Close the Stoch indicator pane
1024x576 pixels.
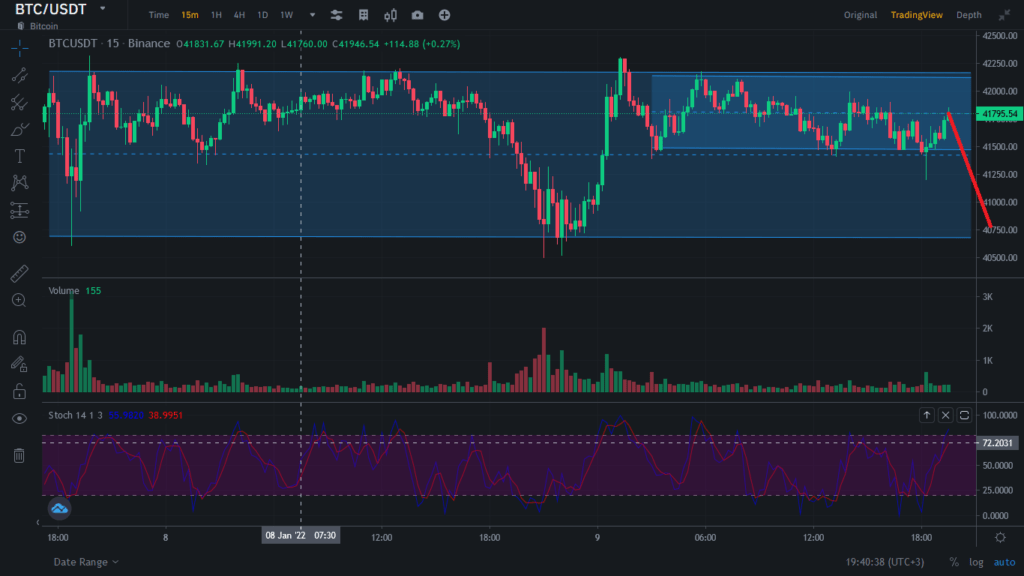pyautogui.click(x=945, y=414)
